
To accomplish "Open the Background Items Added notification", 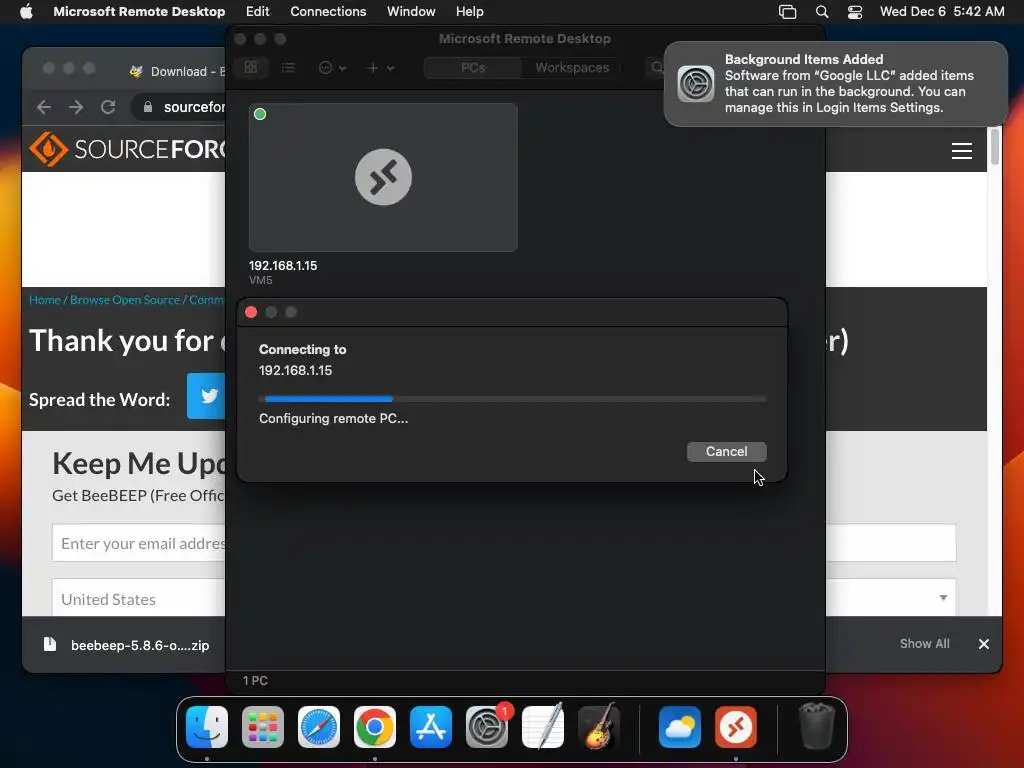I will (835, 84).
